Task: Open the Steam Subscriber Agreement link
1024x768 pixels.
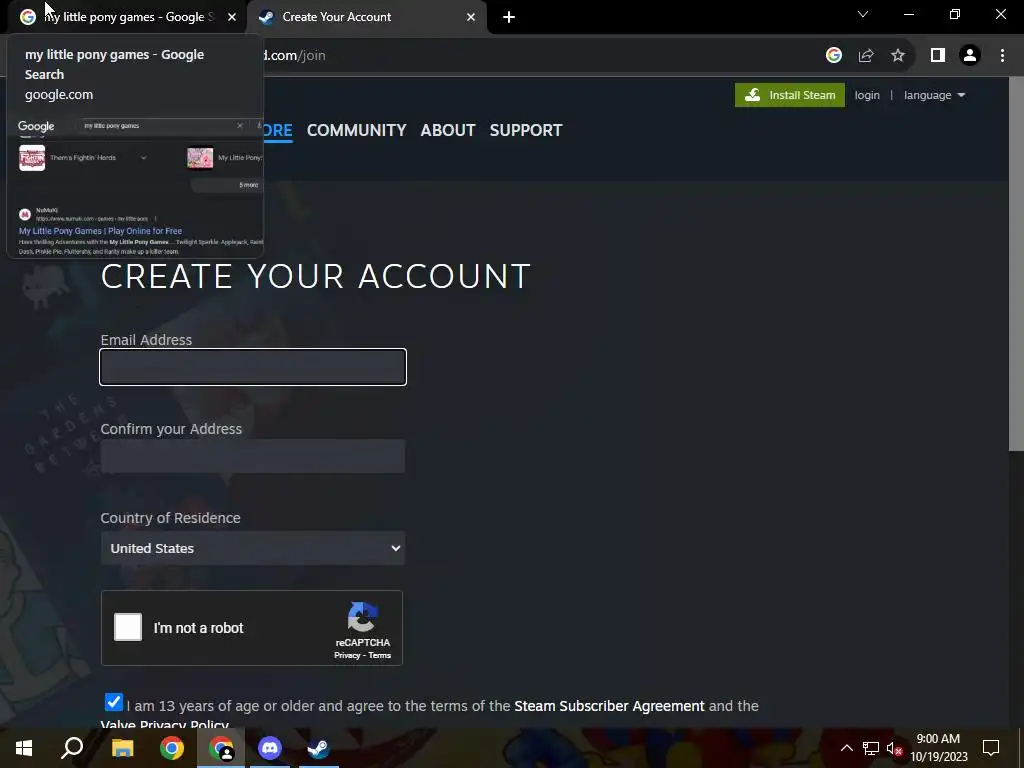Action: click(609, 706)
